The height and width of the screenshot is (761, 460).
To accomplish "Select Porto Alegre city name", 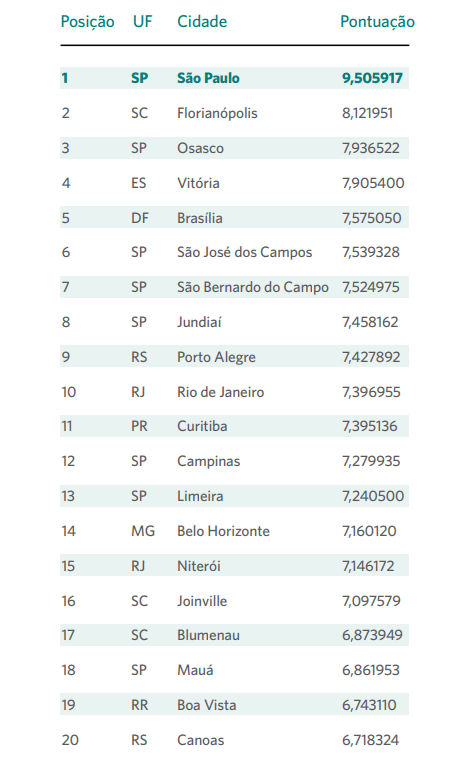I will click(216, 357).
